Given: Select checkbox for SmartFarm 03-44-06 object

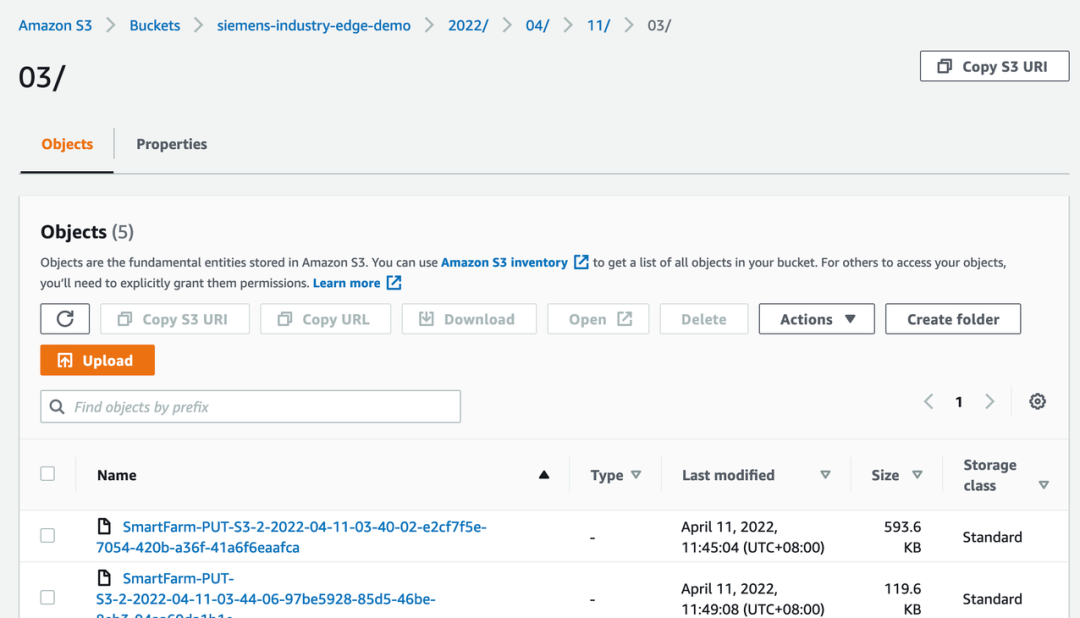Looking at the screenshot, I should coord(48,597).
